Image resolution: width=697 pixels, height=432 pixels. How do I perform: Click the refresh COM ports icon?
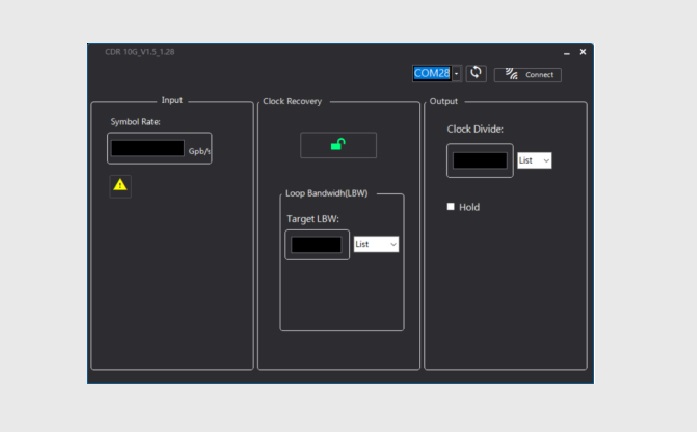point(476,73)
